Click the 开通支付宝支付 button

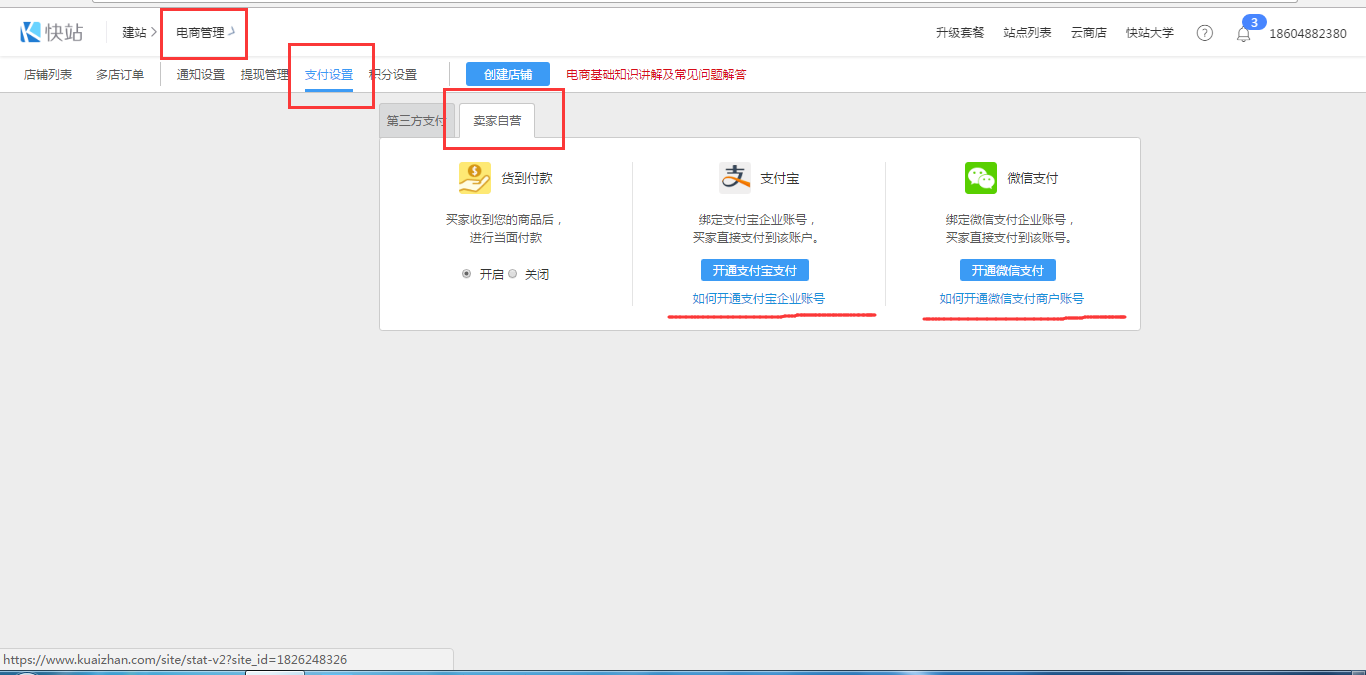pyautogui.click(x=755, y=271)
